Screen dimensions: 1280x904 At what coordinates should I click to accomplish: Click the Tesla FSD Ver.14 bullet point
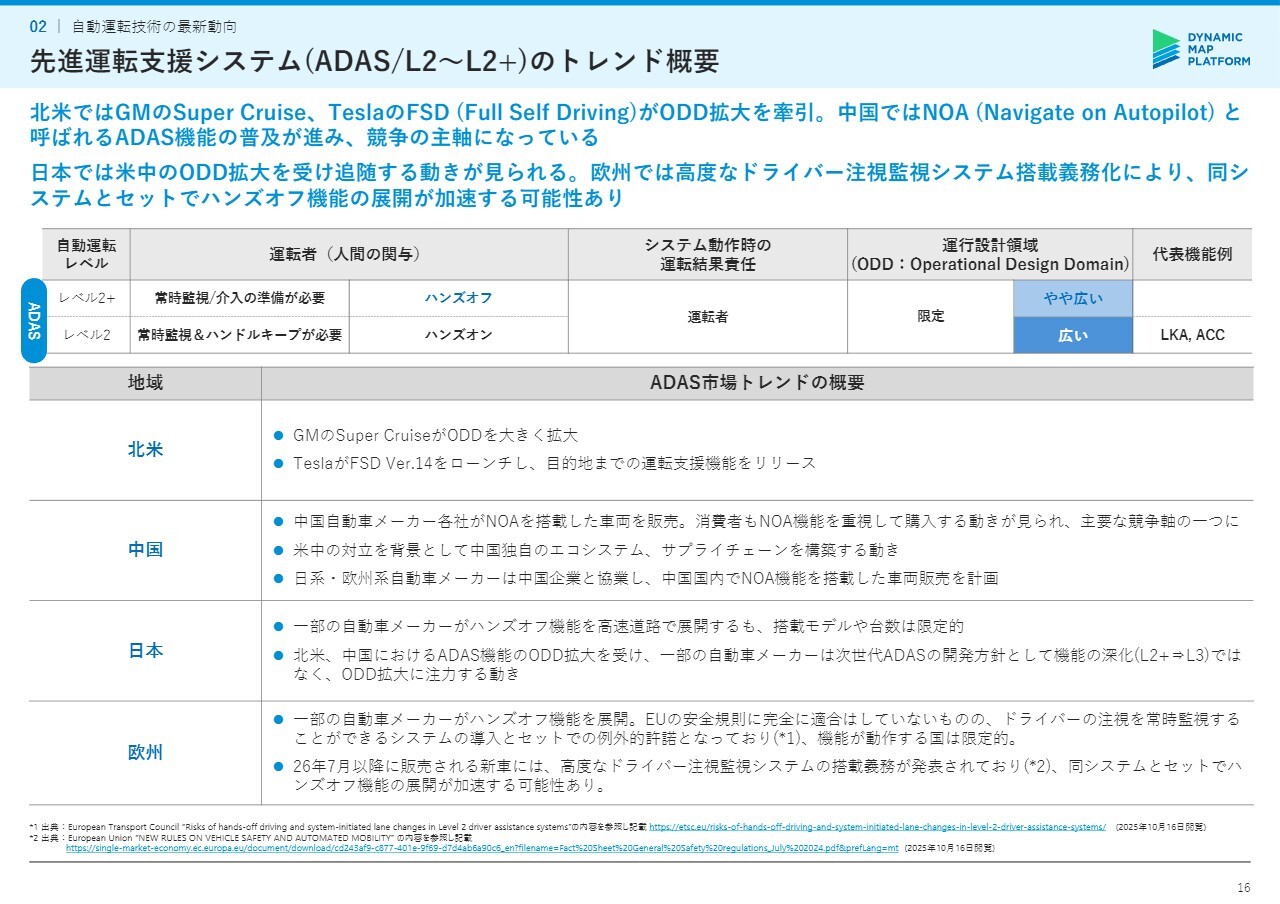click(x=554, y=463)
